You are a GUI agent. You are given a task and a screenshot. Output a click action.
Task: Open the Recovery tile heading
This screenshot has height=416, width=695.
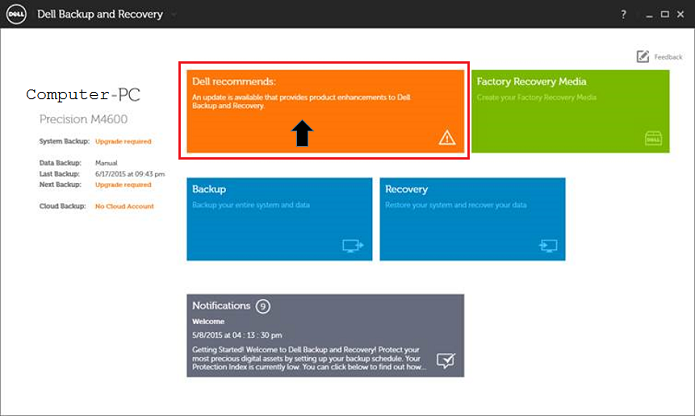pyautogui.click(x=406, y=189)
